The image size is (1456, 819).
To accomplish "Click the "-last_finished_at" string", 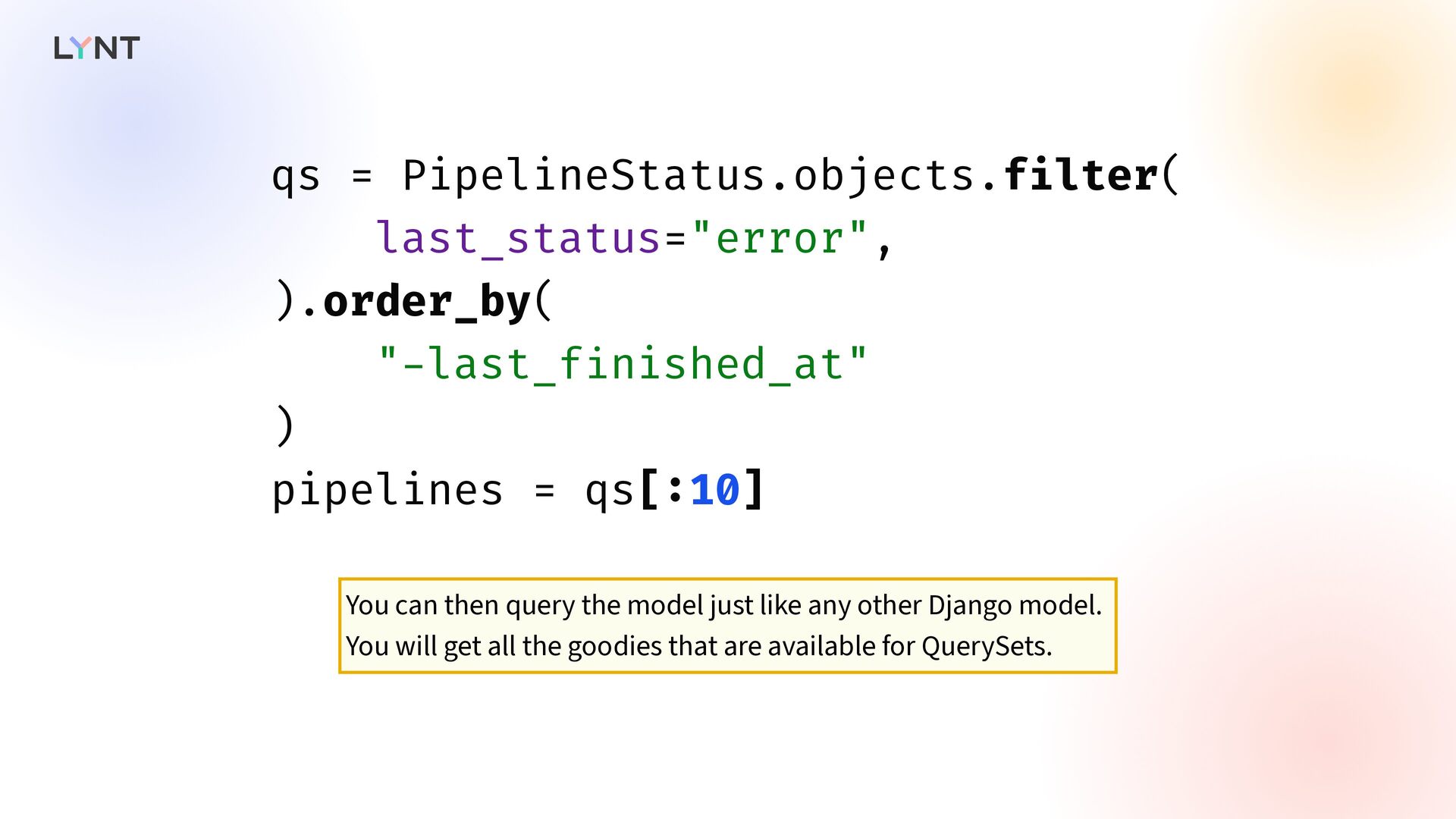I will (622, 364).
